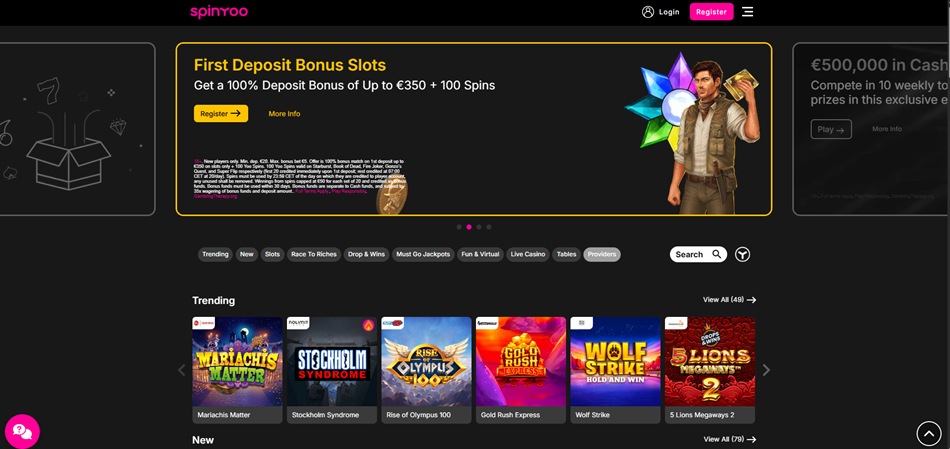Click hot flame icon on Stockholm Syndrome
Image resolution: width=950 pixels, height=449 pixels.
point(368,325)
